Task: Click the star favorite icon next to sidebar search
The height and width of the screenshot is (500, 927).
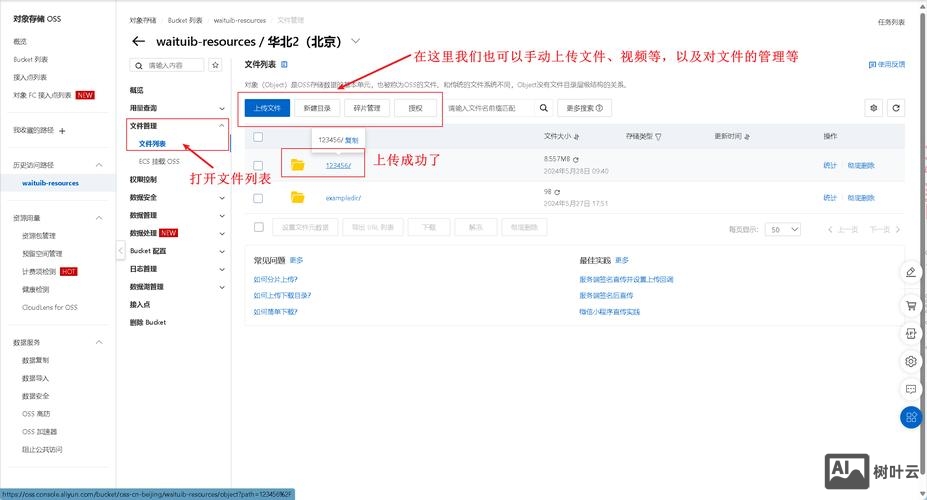Action: point(216,65)
